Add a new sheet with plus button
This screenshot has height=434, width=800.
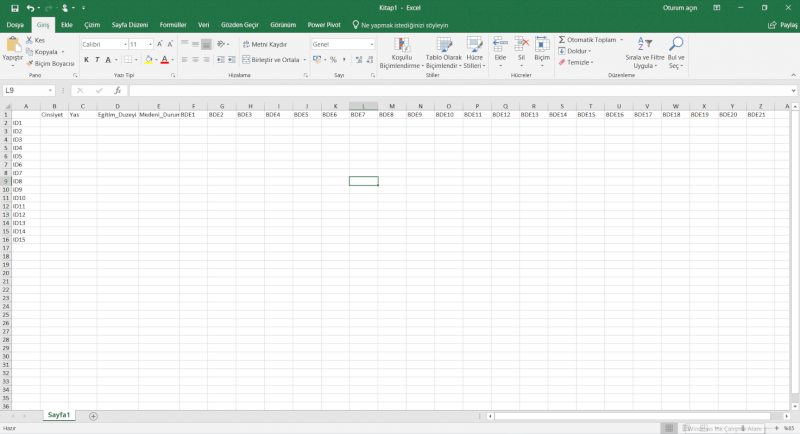(x=93, y=415)
